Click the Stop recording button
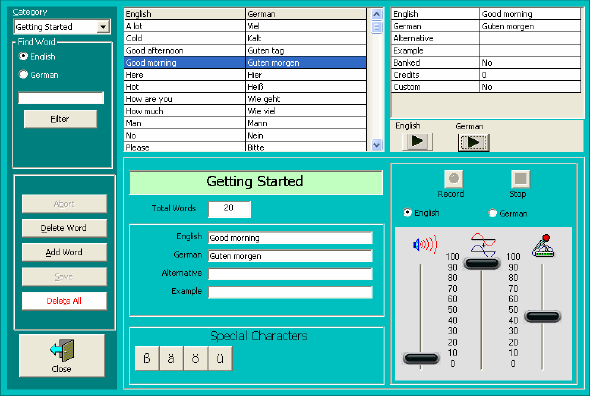 pos(520,179)
